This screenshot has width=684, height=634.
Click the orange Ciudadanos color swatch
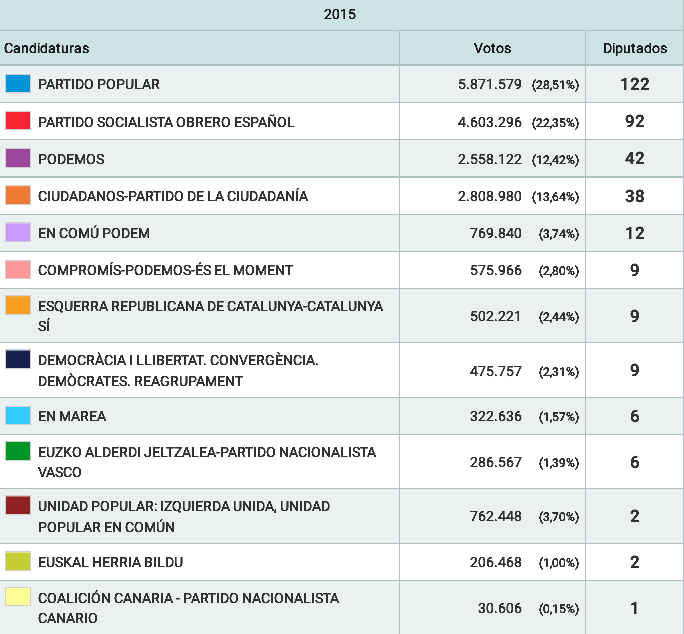tap(18, 195)
